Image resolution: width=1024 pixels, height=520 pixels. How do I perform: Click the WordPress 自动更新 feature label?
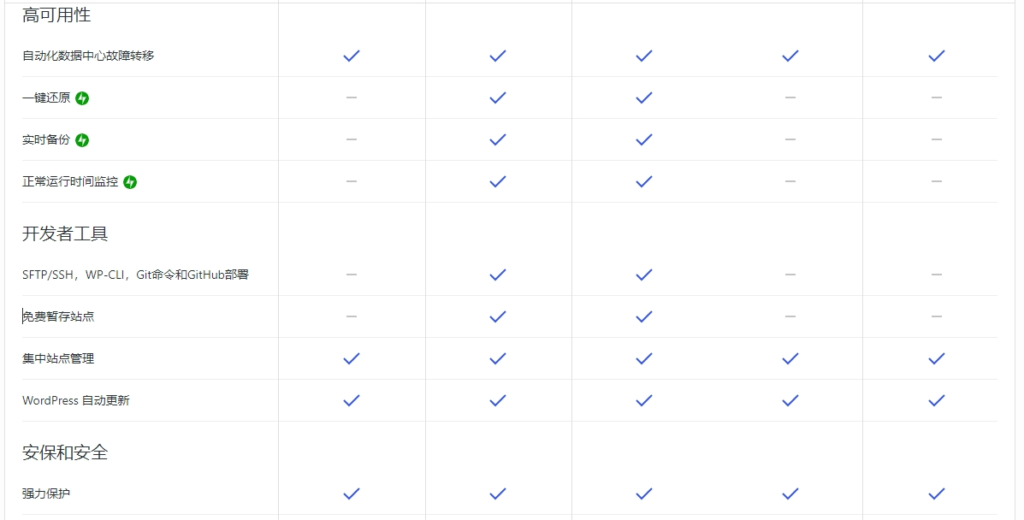76,400
